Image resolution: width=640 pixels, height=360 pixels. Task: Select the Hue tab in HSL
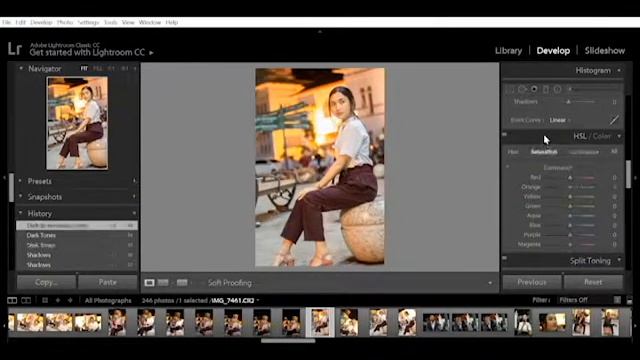tap(513, 152)
